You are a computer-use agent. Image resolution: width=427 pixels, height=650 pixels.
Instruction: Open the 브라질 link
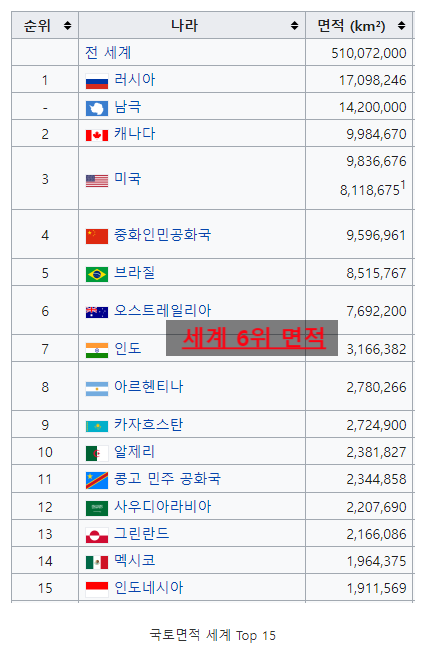tap(134, 272)
